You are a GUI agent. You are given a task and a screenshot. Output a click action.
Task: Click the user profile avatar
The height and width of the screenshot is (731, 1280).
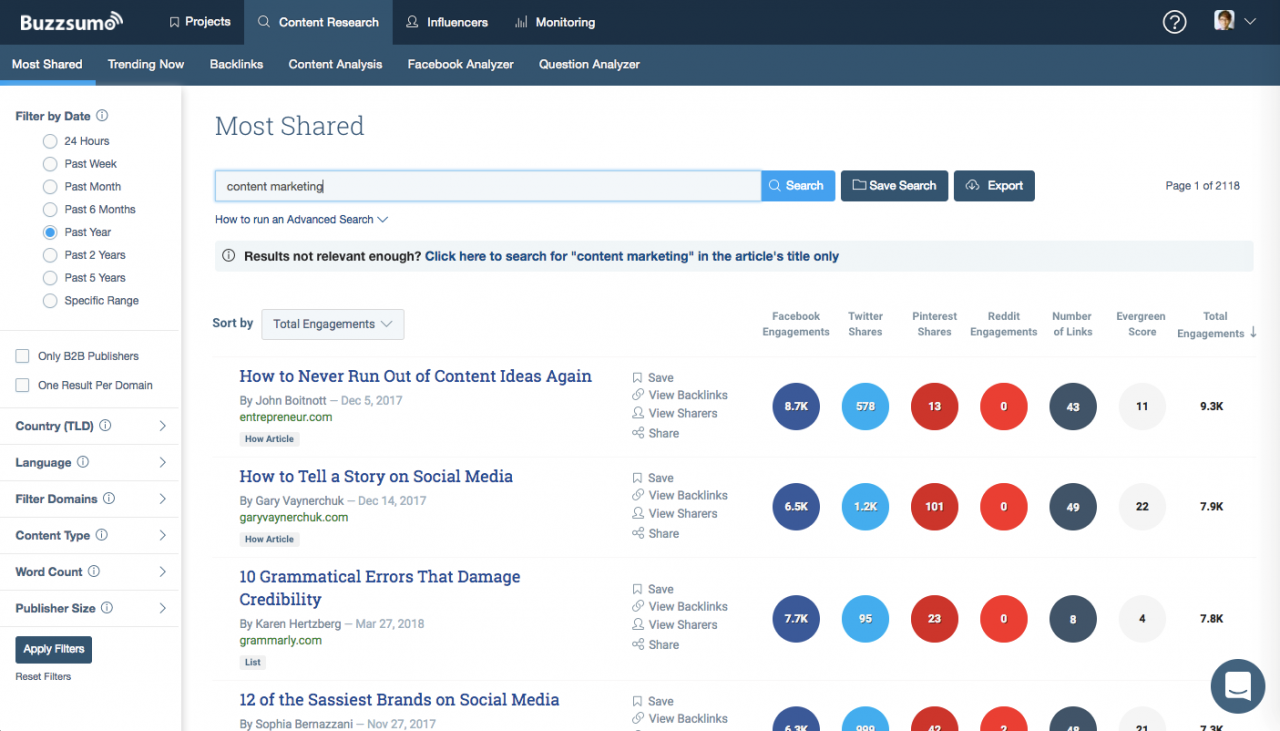tap(1224, 21)
